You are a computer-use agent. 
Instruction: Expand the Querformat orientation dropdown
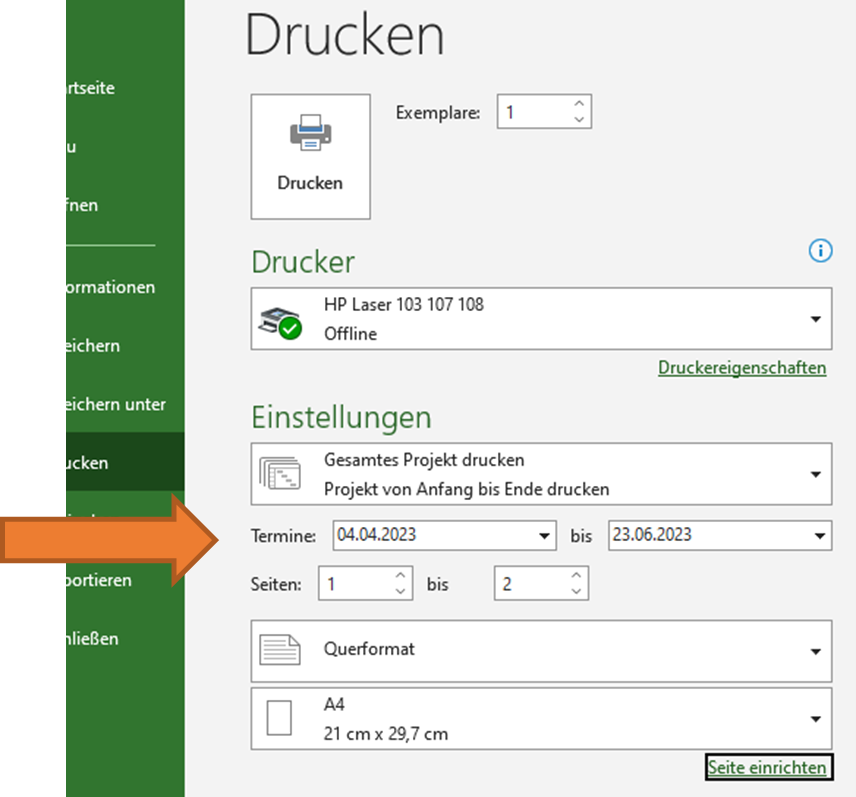[x=816, y=650]
